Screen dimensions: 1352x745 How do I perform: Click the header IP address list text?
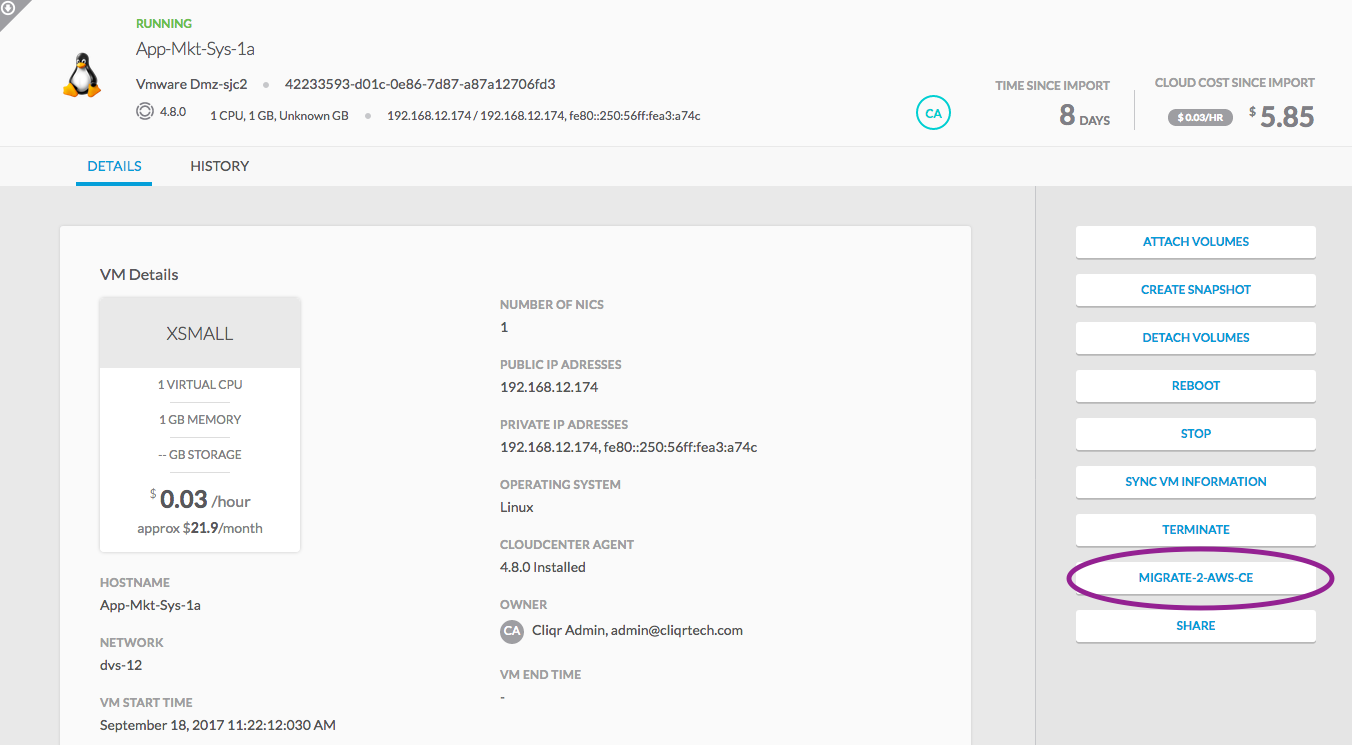click(543, 116)
